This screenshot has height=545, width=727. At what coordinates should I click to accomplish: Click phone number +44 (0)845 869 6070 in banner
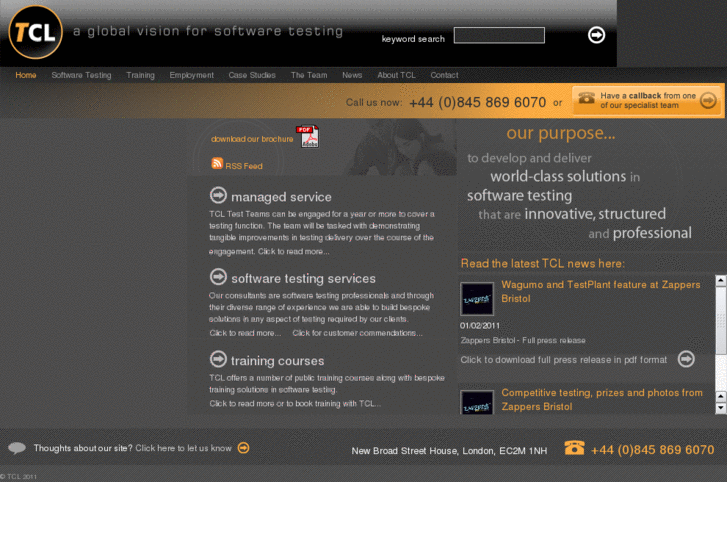(x=477, y=102)
